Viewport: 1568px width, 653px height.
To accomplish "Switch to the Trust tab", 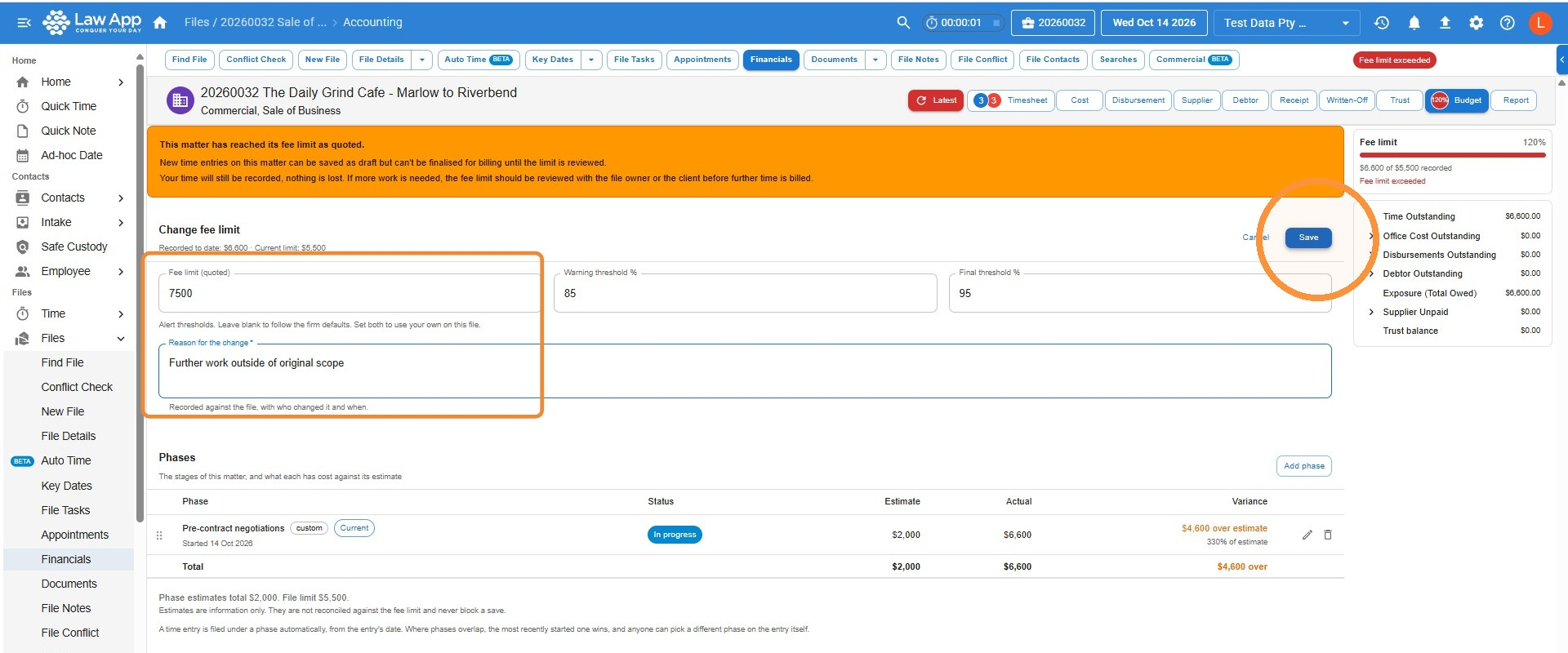I will pos(1400,100).
